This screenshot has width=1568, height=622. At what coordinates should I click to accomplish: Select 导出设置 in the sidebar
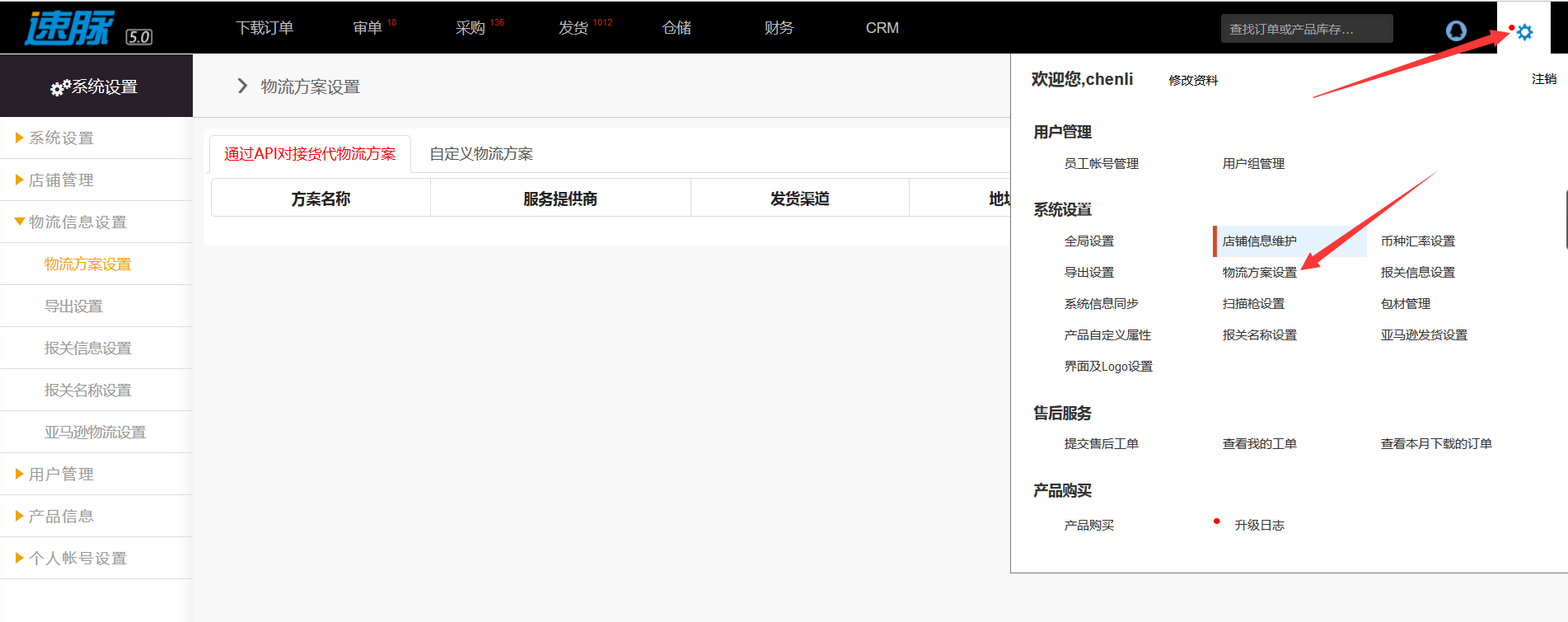(73, 306)
